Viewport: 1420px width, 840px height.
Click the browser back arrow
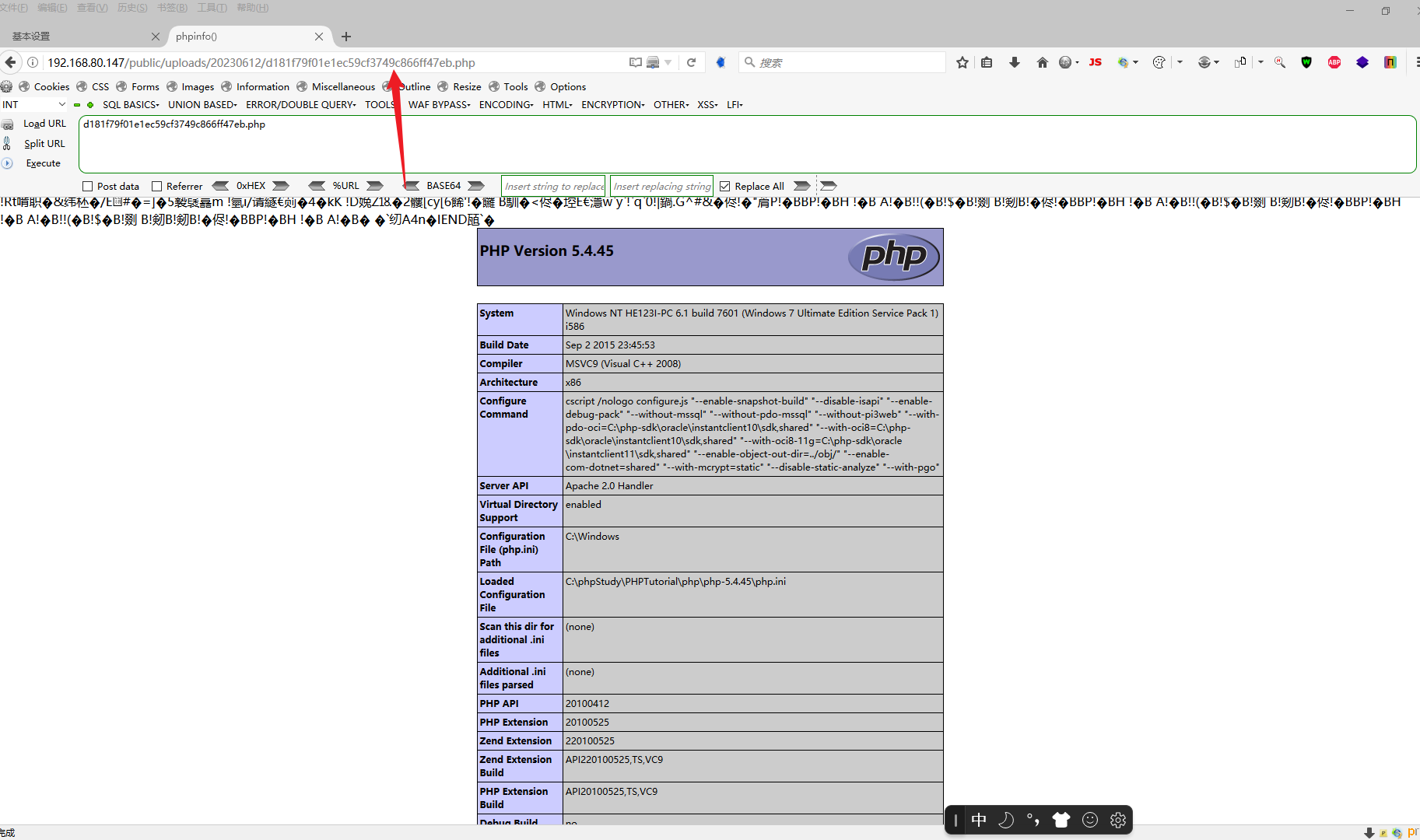click(10, 62)
